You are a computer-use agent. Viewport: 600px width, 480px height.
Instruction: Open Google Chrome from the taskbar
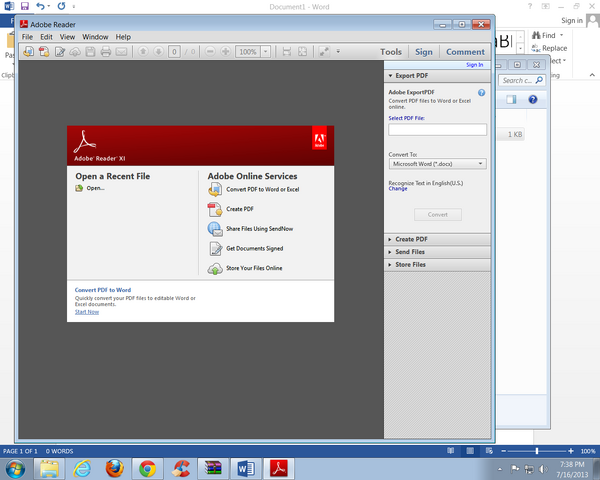[147, 469]
